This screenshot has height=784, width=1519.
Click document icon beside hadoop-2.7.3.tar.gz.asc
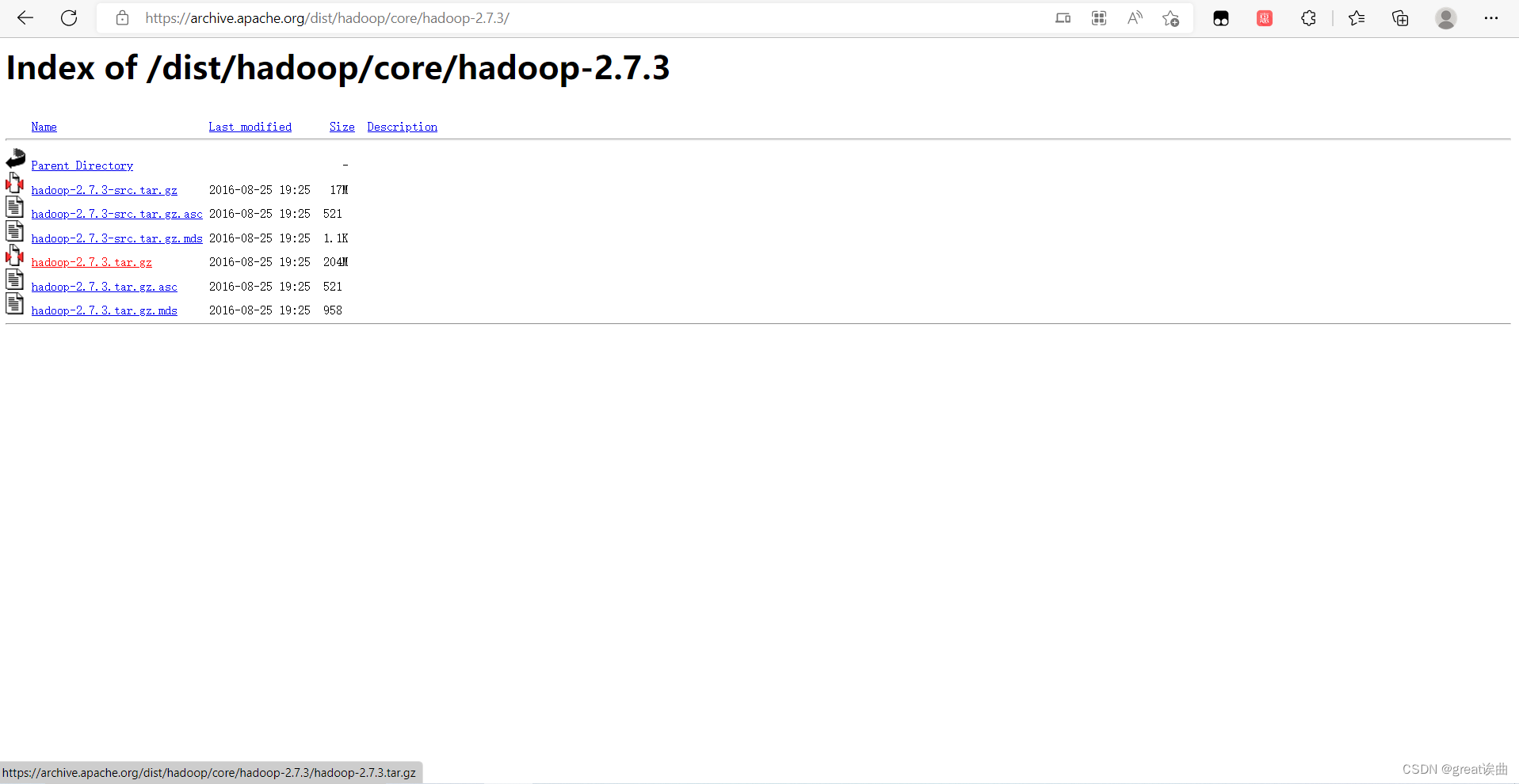[x=15, y=280]
